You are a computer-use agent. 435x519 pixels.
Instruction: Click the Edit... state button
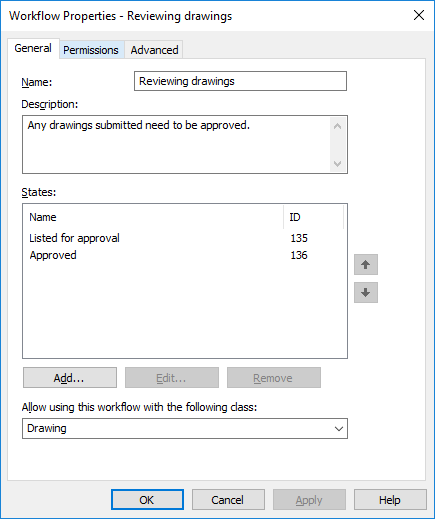coord(172,378)
